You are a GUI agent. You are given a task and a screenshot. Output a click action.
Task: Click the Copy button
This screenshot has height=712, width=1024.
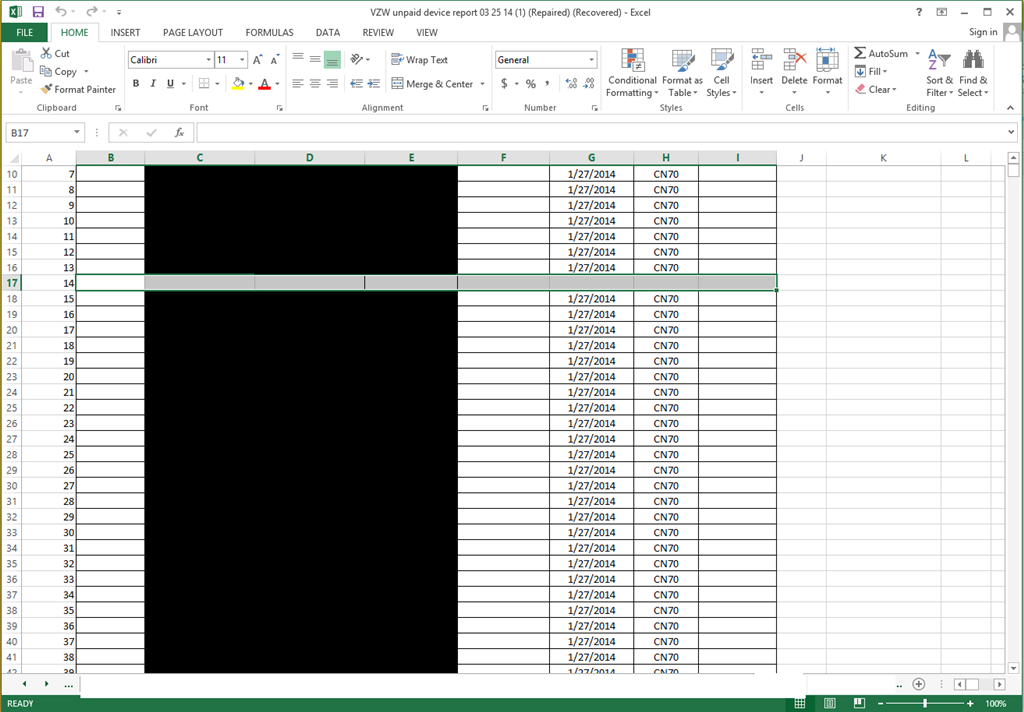[59, 71]
